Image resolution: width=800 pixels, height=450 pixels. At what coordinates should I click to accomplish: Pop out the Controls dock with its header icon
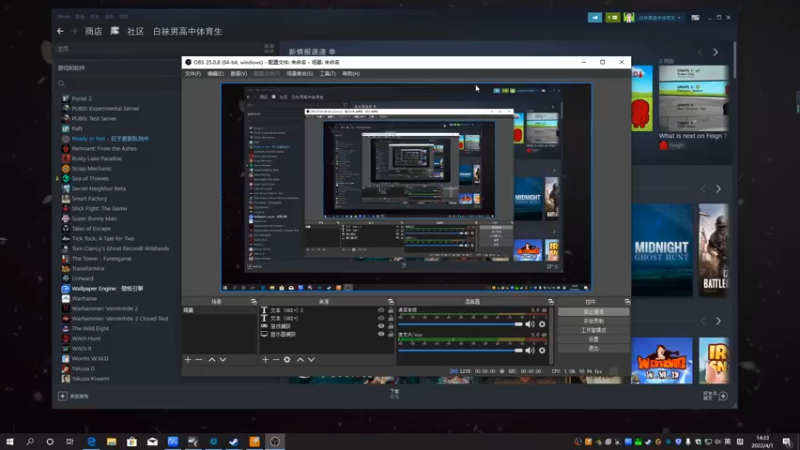point(627,302)
